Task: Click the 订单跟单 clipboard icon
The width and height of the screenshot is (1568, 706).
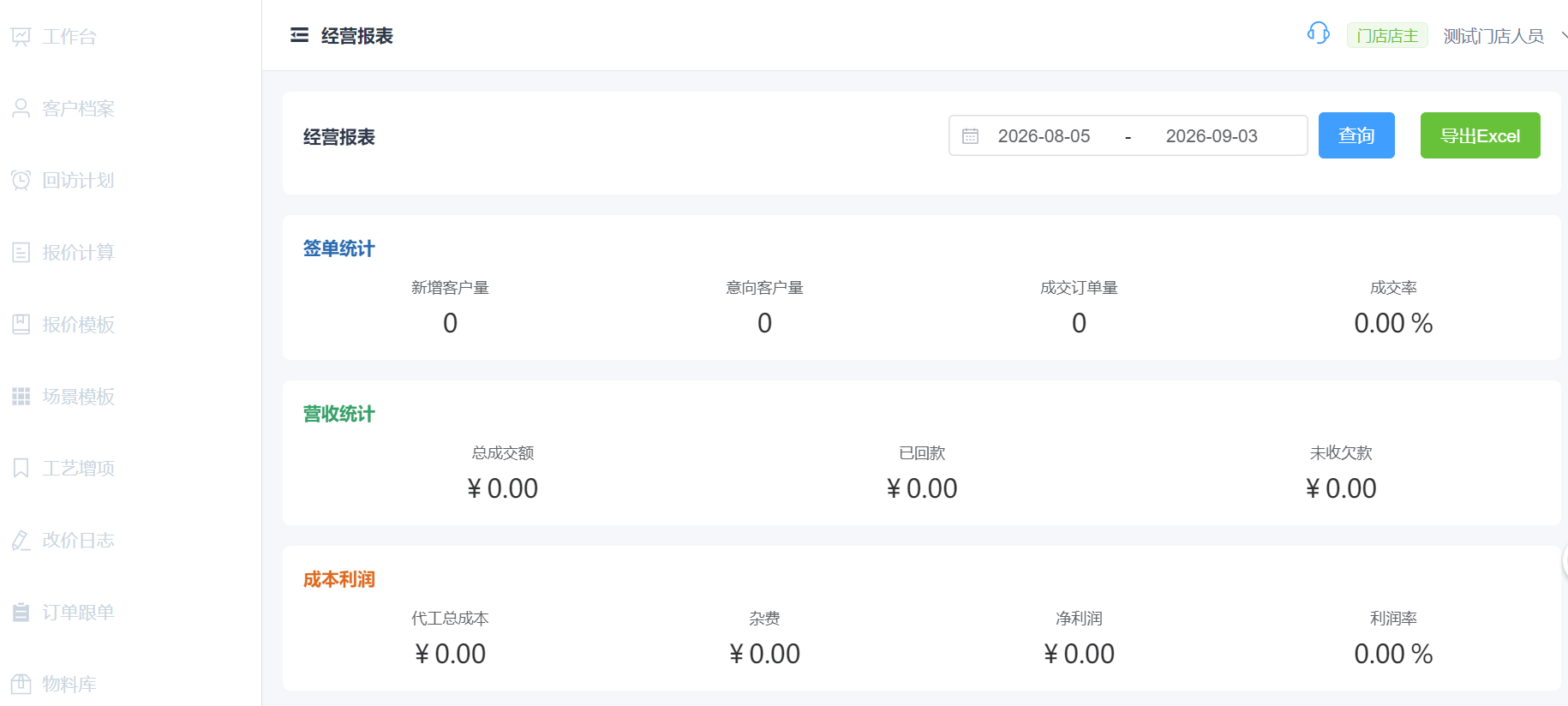Action: pyautogui.click(x=21, y=613)
